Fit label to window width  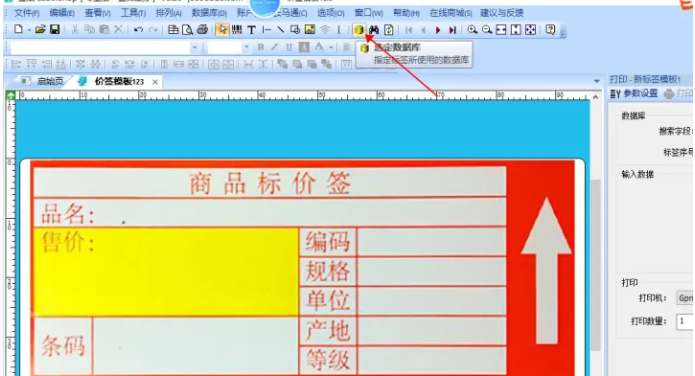point(501,30)
